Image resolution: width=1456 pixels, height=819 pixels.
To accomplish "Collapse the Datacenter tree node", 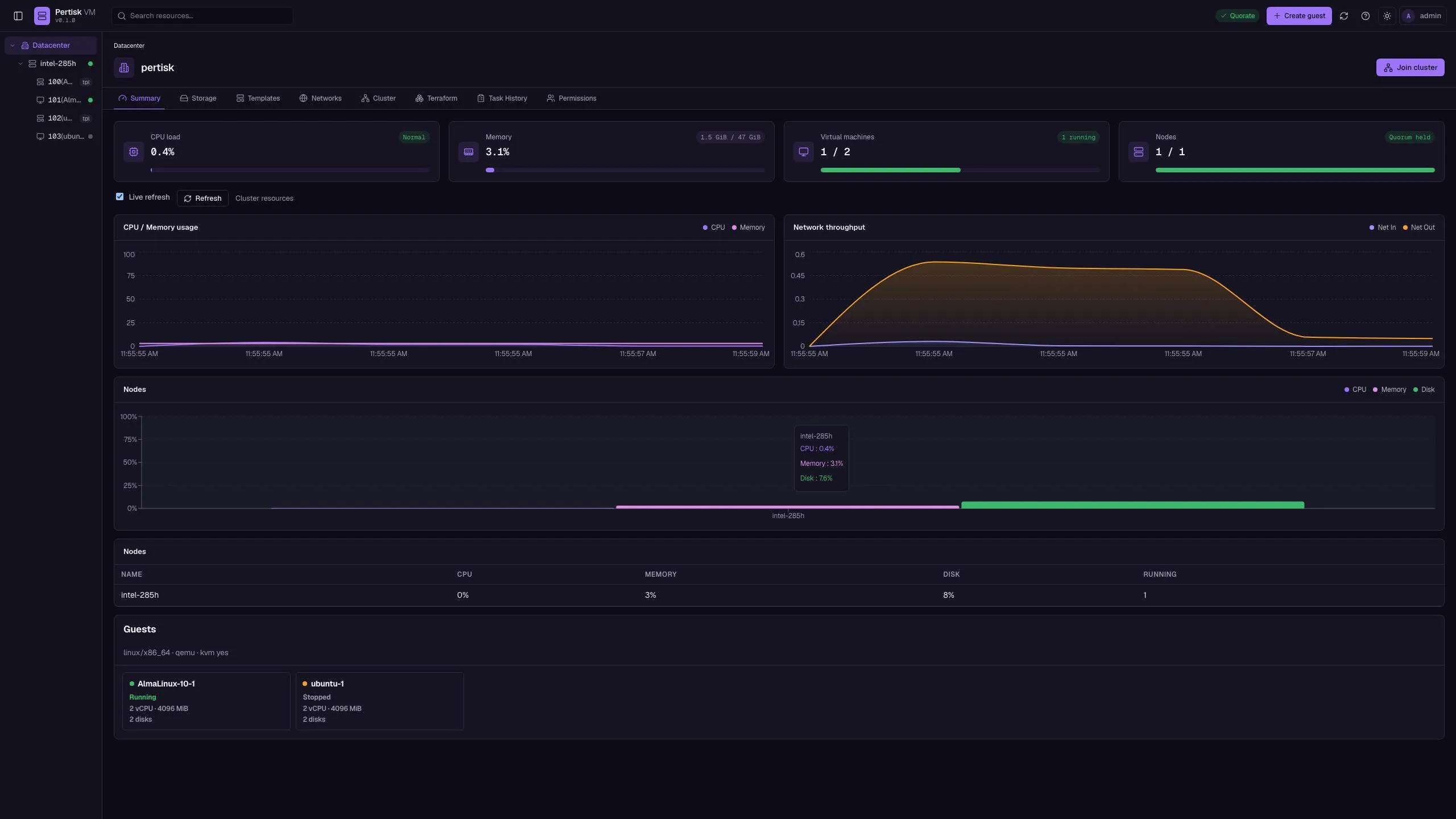I will pos(13,45).
